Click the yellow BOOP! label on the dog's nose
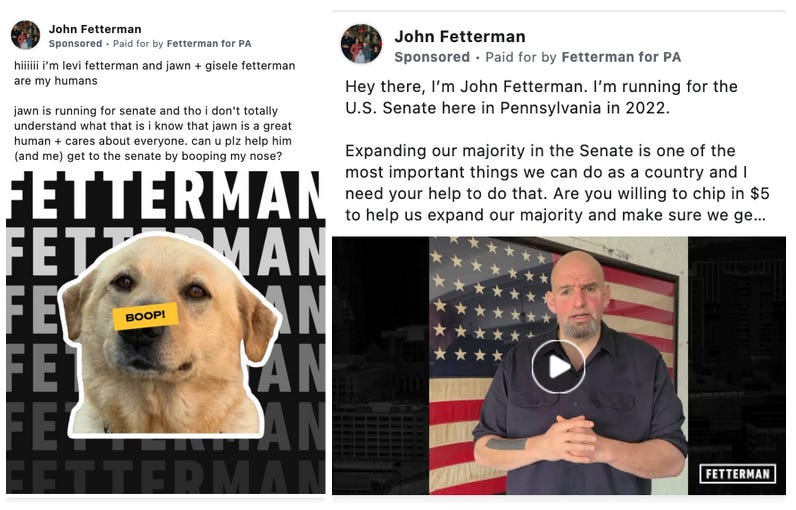The height and width of the screenshot is (510, 796). pyautogui.click(x=146, y=316)
